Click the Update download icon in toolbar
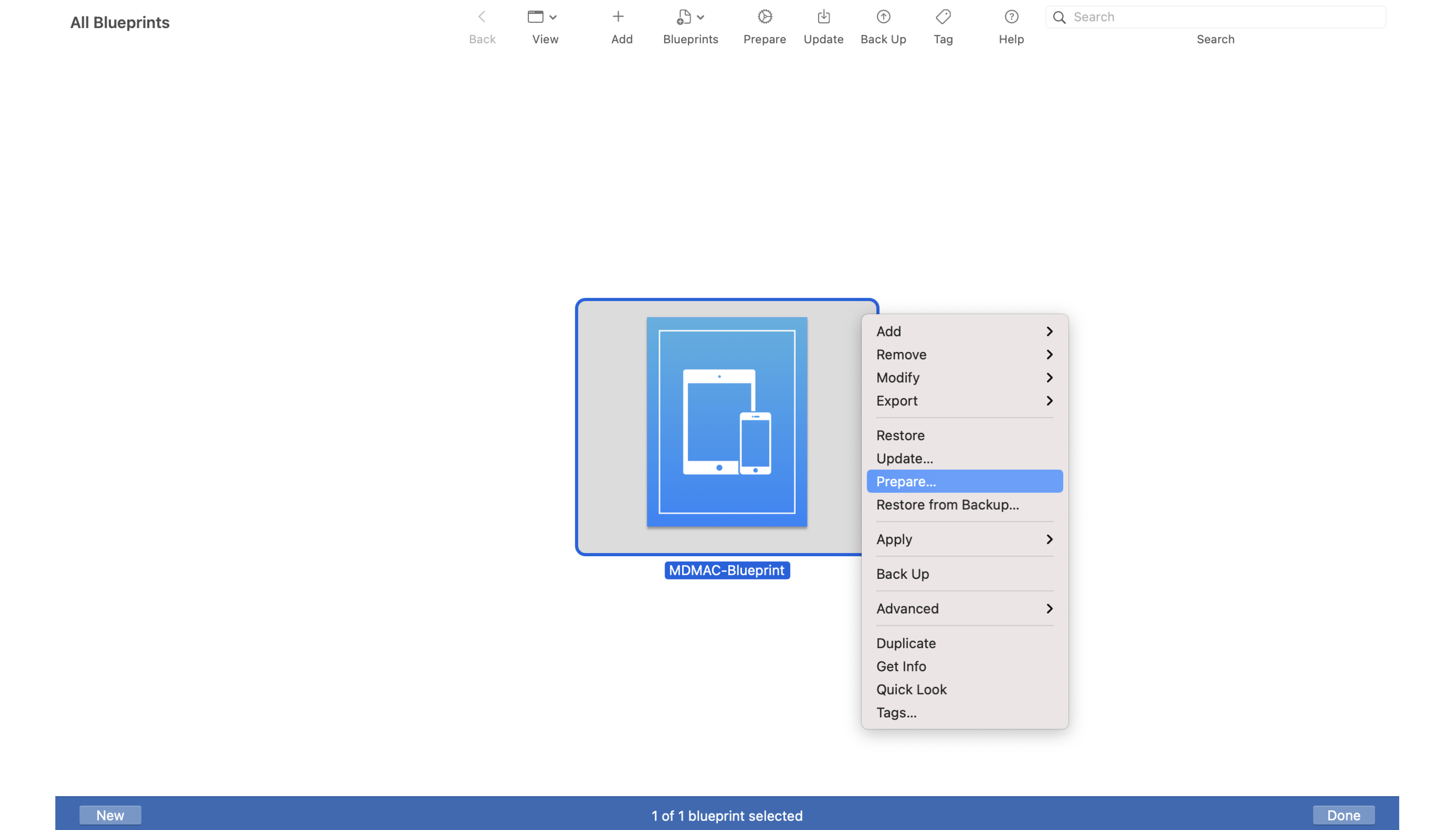The height and width of the screenshot is (830, 1456). pyautogui.click(x=823, y=17)
